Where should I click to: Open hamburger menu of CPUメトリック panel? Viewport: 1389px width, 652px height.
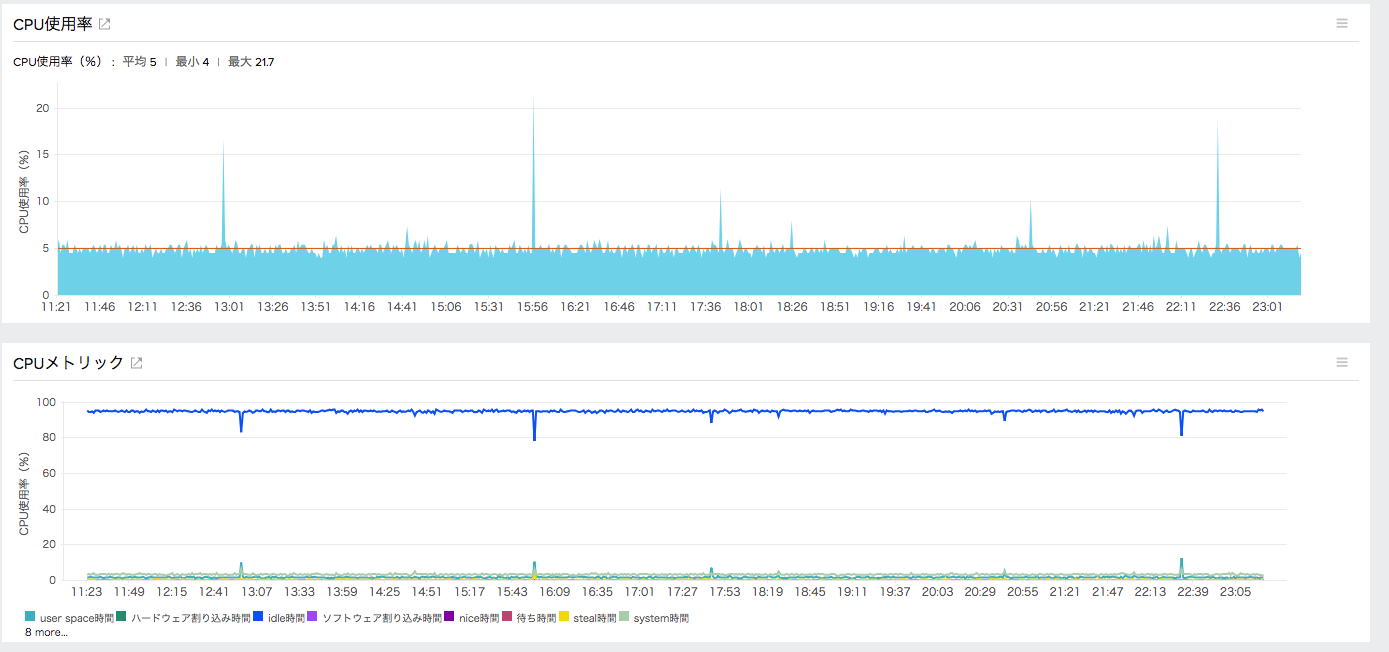point(1342,362)
